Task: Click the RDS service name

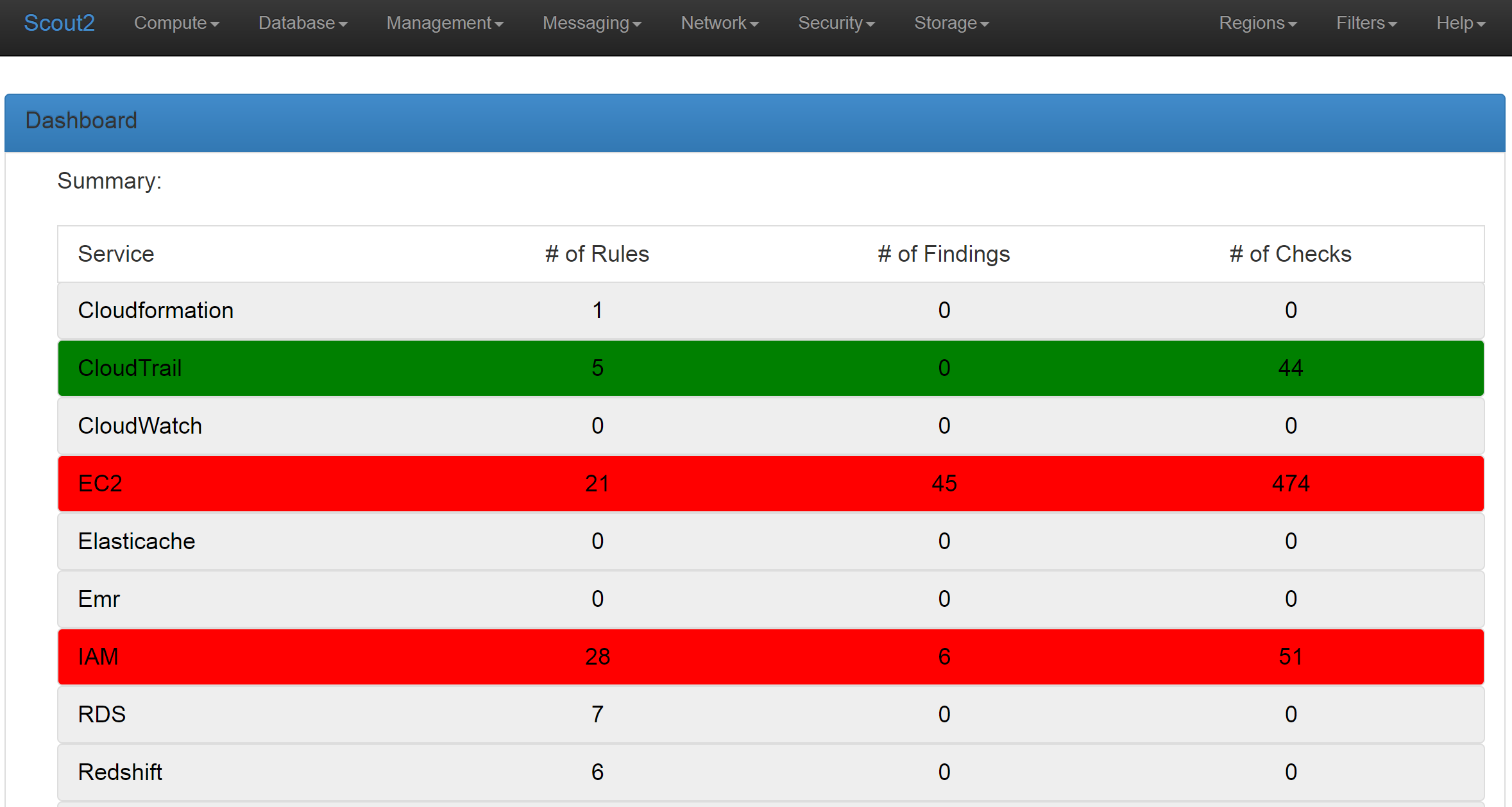Action: tap(101, 715)
